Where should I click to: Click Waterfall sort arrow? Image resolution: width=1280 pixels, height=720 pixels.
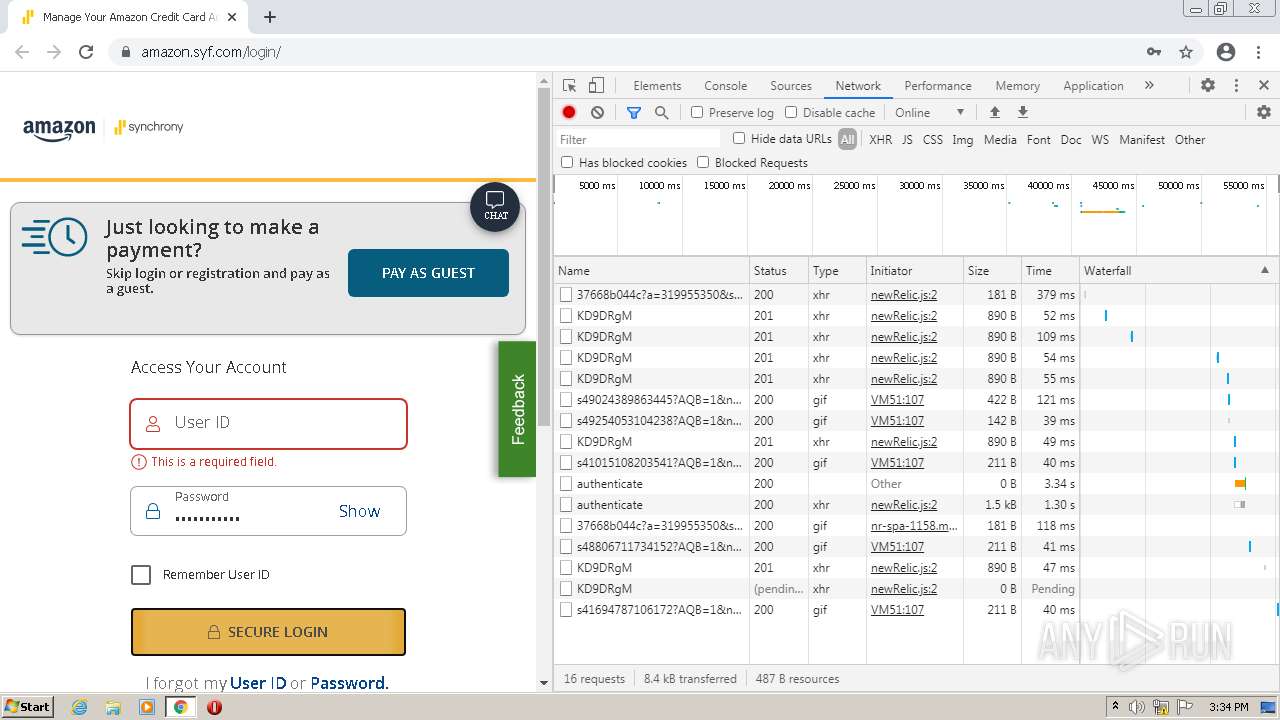coord(1264,270)
